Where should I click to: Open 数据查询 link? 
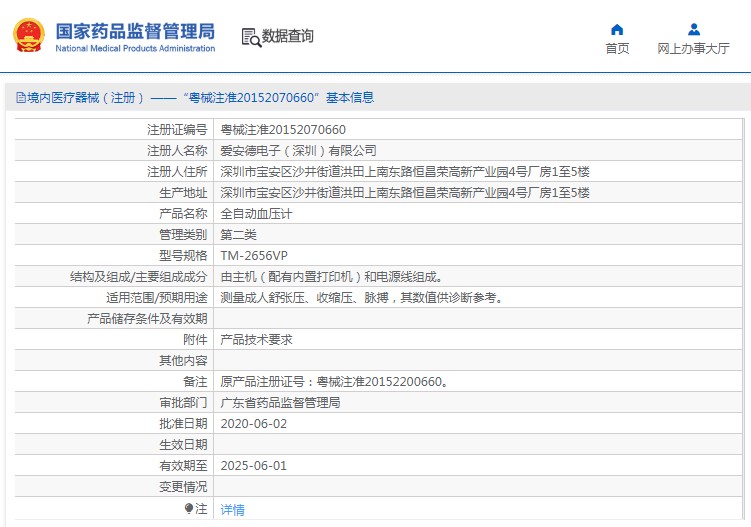[x=287, y=36]
